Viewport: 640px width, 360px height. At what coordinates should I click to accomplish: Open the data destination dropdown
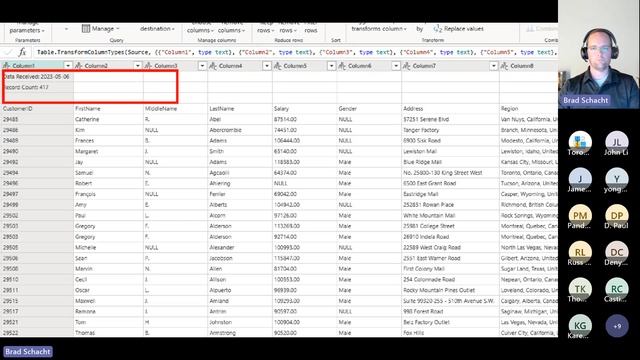(157, 29)
